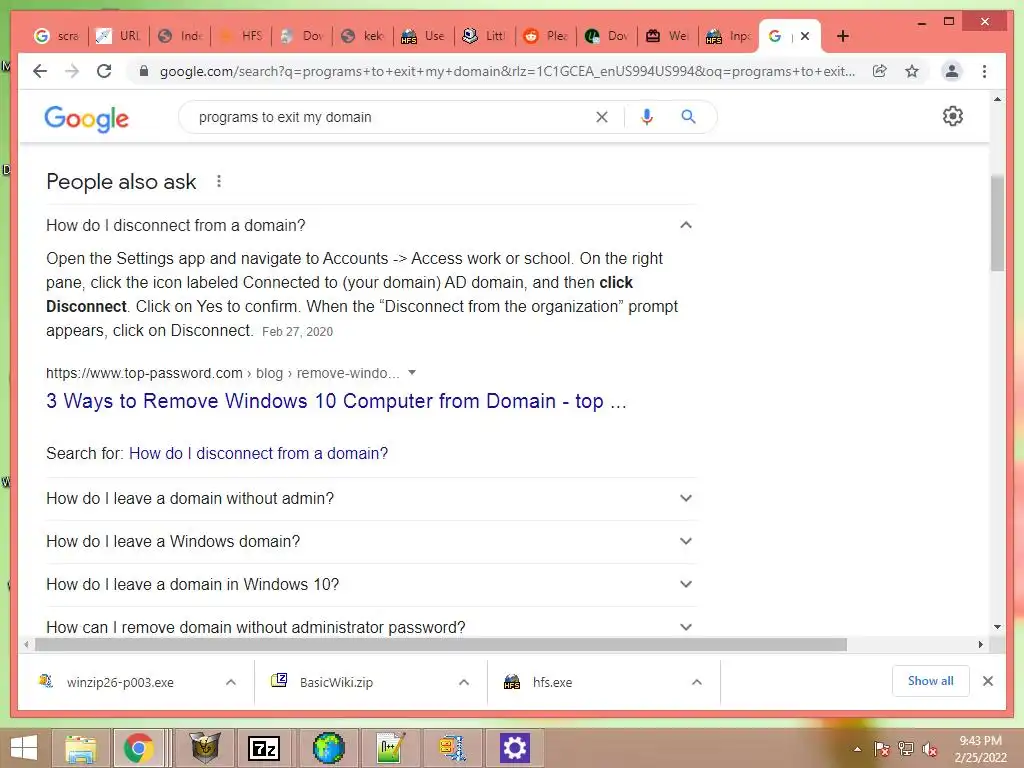Viewport: 1024px width, 768px height.
Task: Switch to the 'Inp' HFS tab
Action: (729, 36)
